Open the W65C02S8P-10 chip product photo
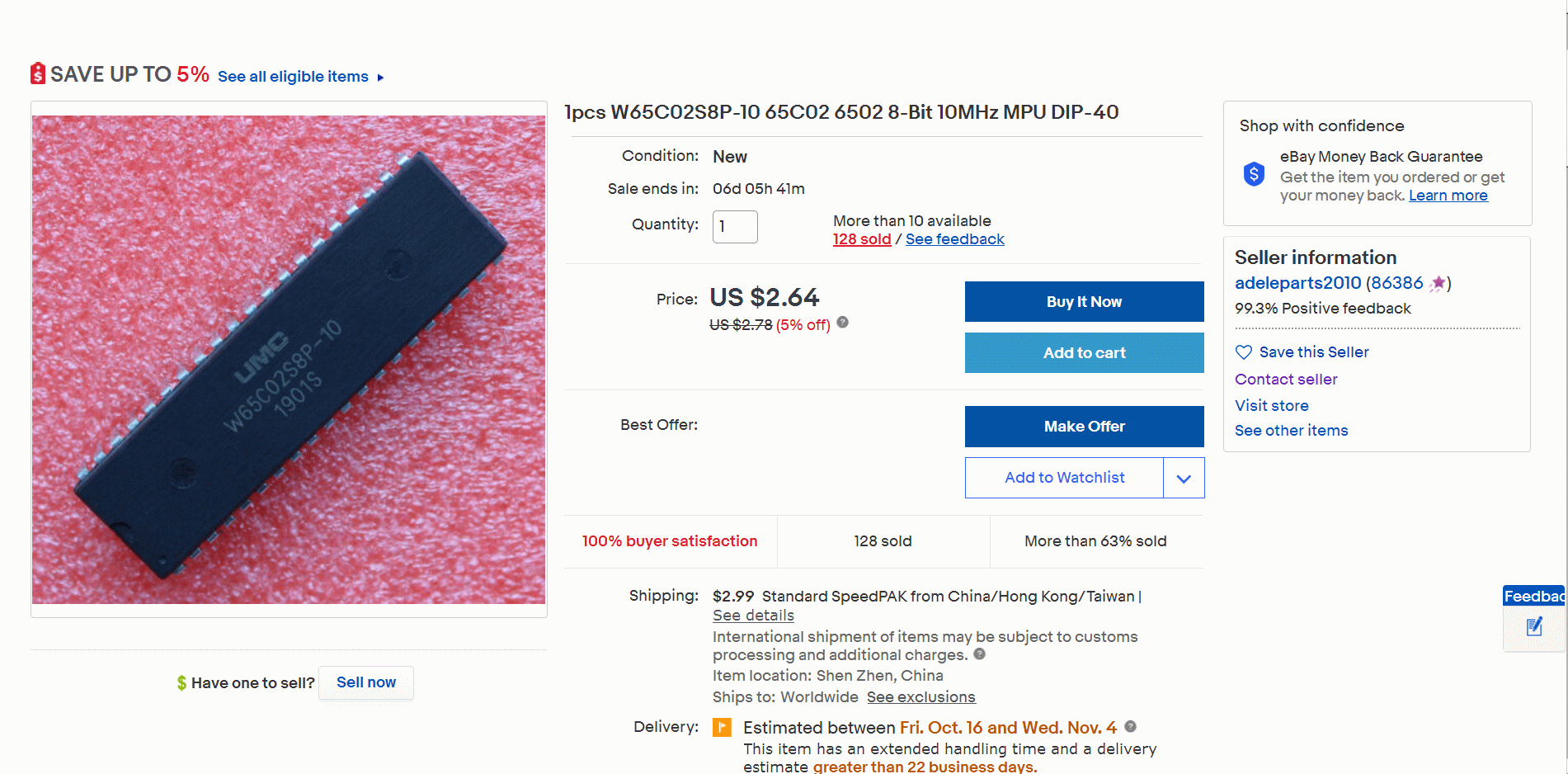The height and width of the screenshot is (774, 1568). coord(289,360)
